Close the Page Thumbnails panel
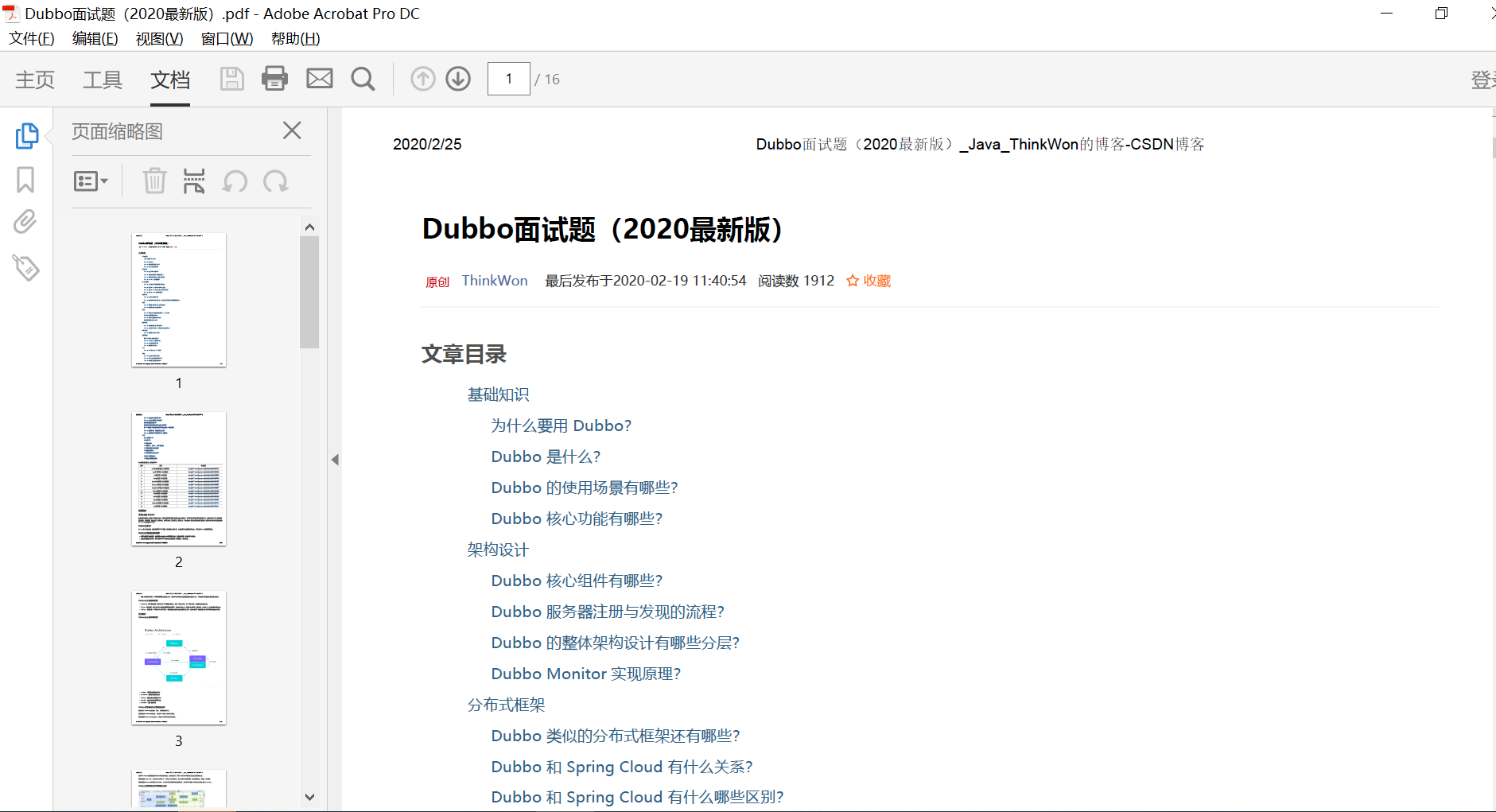 (292, 130)
